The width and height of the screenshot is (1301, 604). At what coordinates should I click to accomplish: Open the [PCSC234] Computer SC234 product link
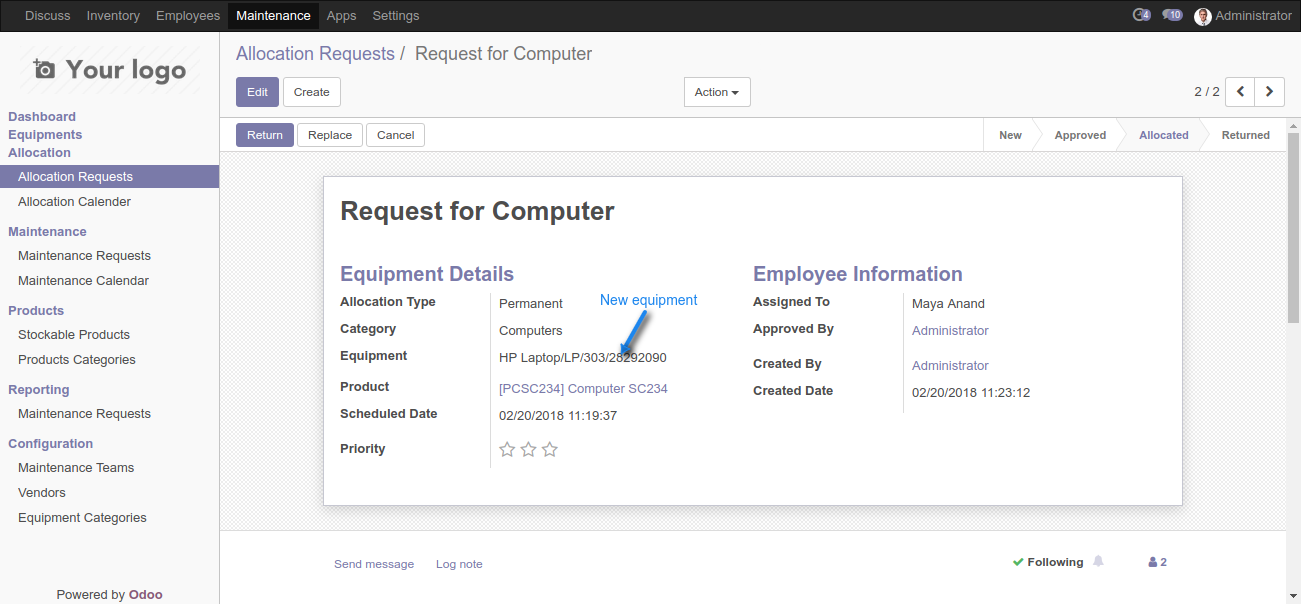(x=583, y=389)
